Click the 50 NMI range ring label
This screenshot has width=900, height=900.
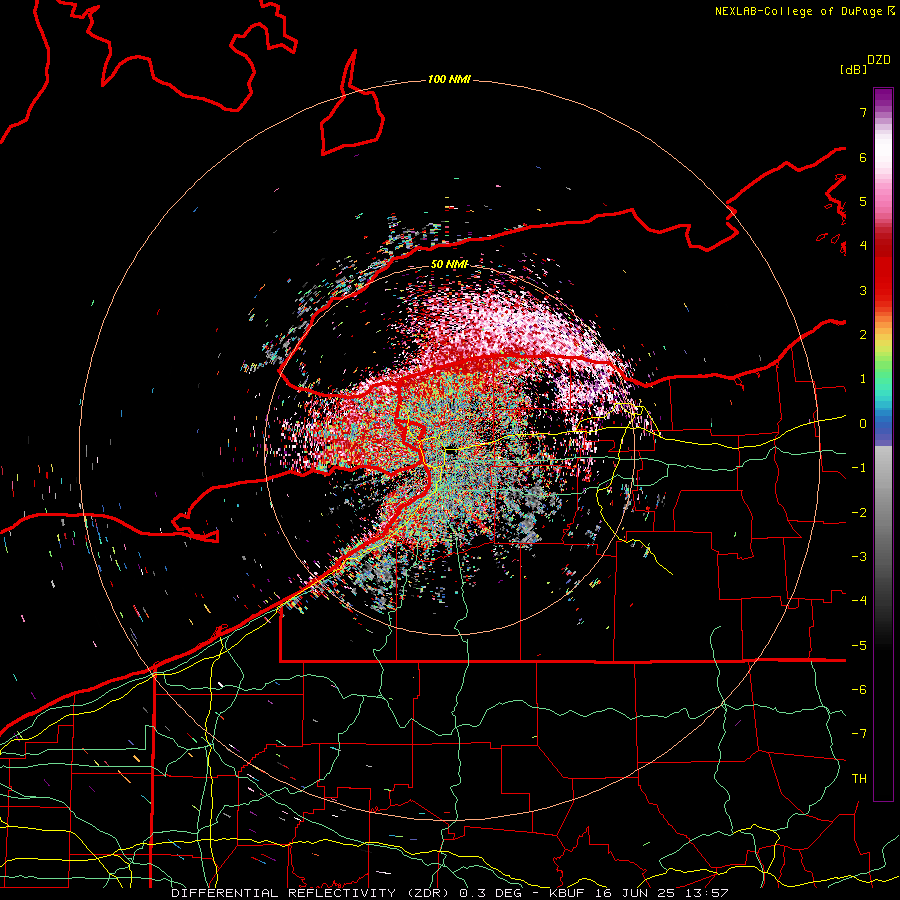click(x=449, y=265)
